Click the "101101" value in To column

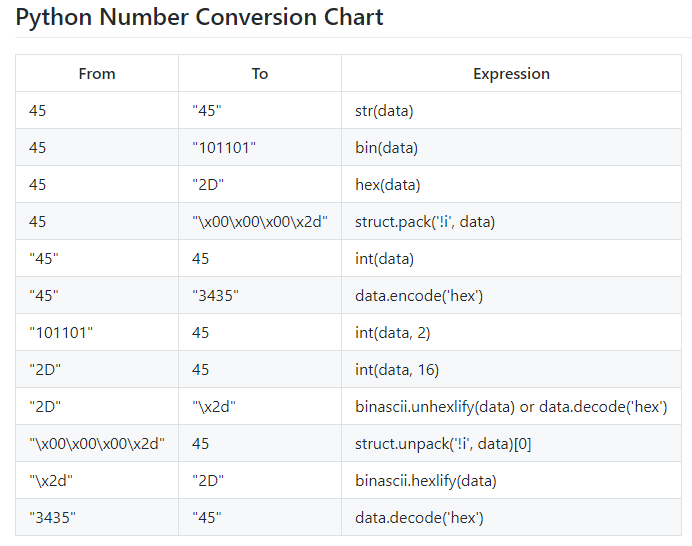(224, 148)
